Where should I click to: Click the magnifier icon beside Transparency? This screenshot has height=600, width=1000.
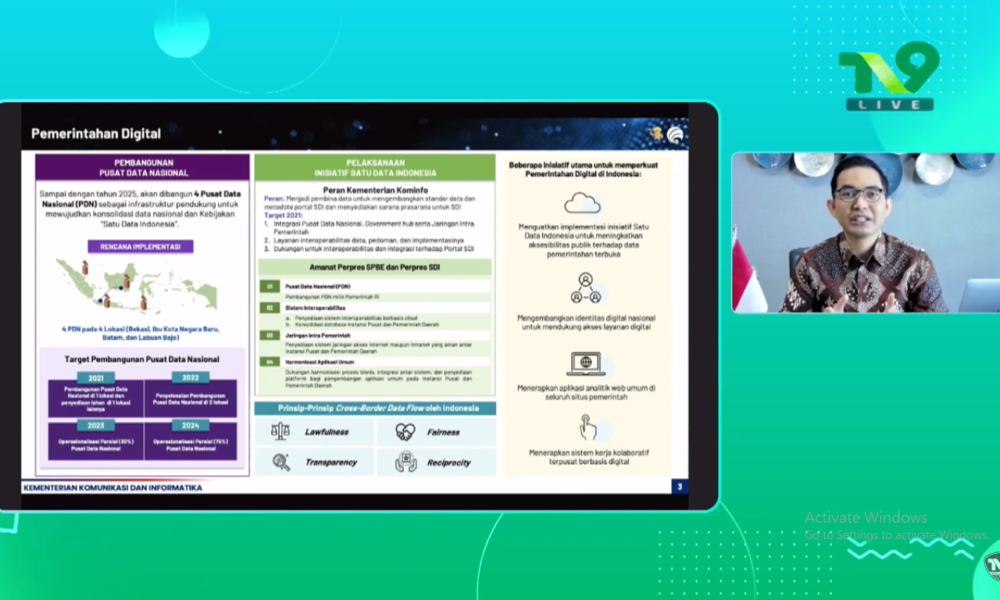click(x=281, y=462)
